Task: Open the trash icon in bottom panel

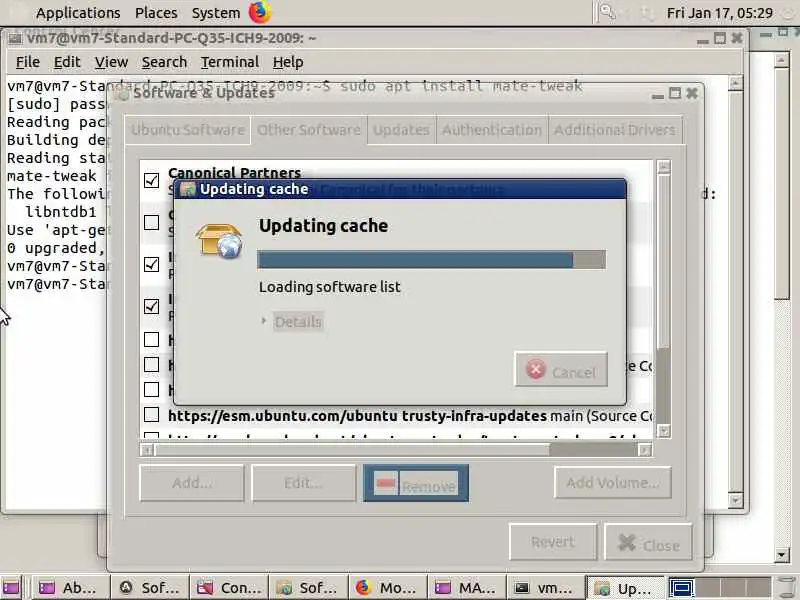Action: point(788,588)
